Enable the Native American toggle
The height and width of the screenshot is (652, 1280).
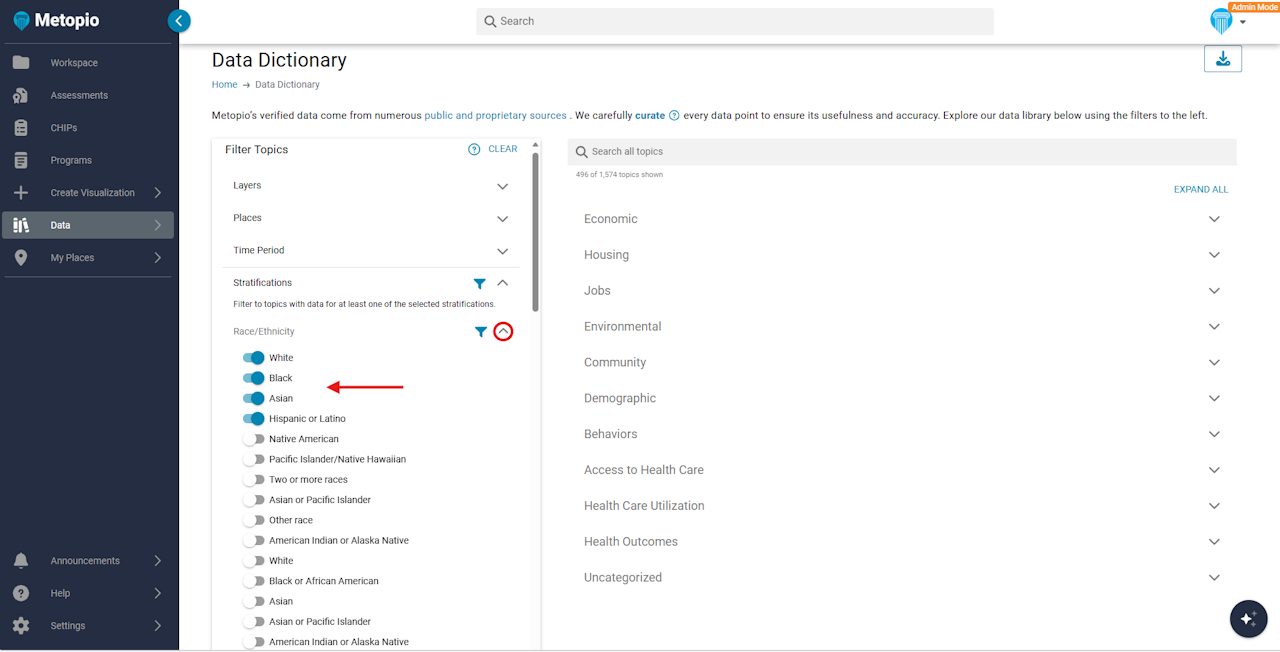point(254,439)
